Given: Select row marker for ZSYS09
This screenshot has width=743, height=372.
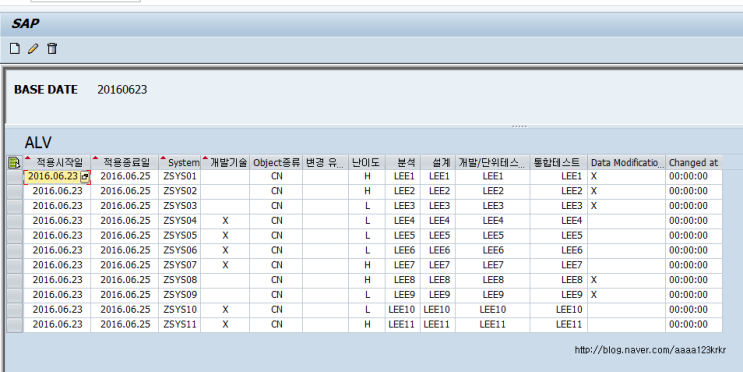Looking at the screenshot, I should pos(15,295).
